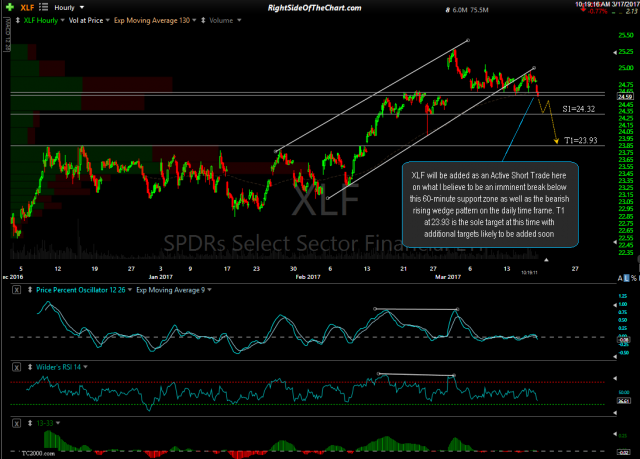Toggle percent scale with the % icon
Image resolution: width=640 pixels, height=459 pixels.
[x=633, y=278]
